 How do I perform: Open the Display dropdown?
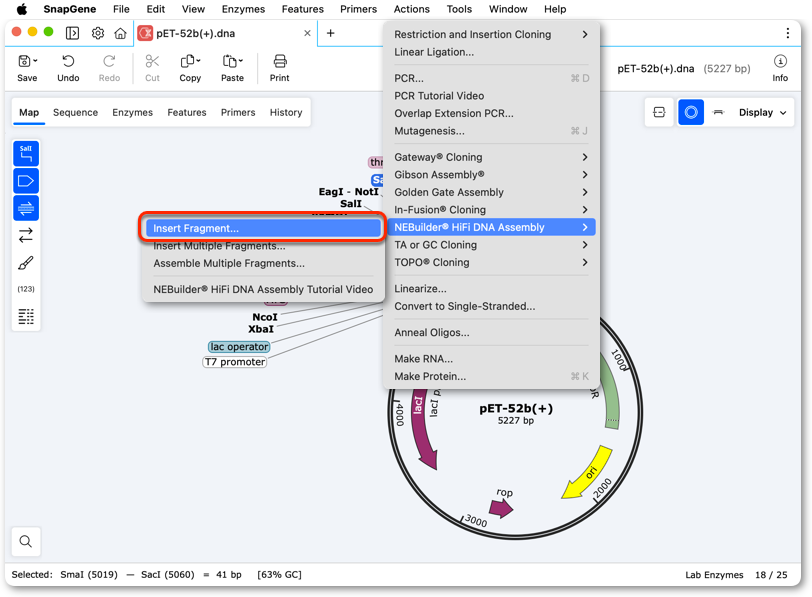point(763,112)
